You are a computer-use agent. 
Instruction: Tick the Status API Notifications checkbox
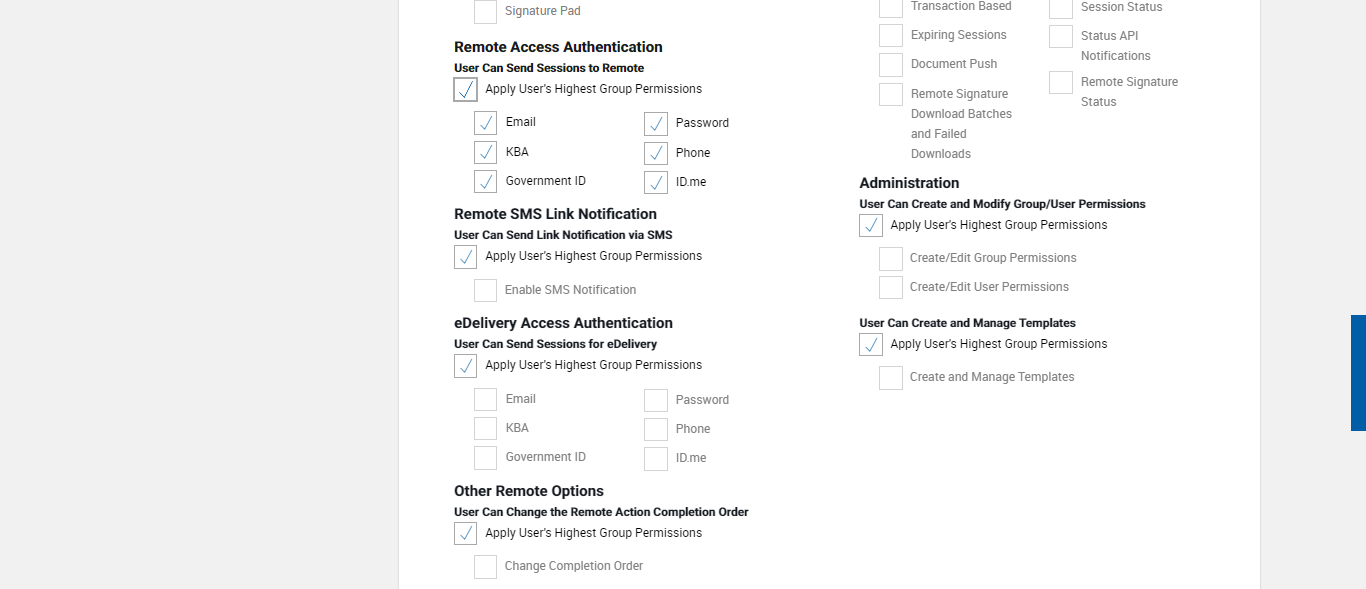(1061, 37)
